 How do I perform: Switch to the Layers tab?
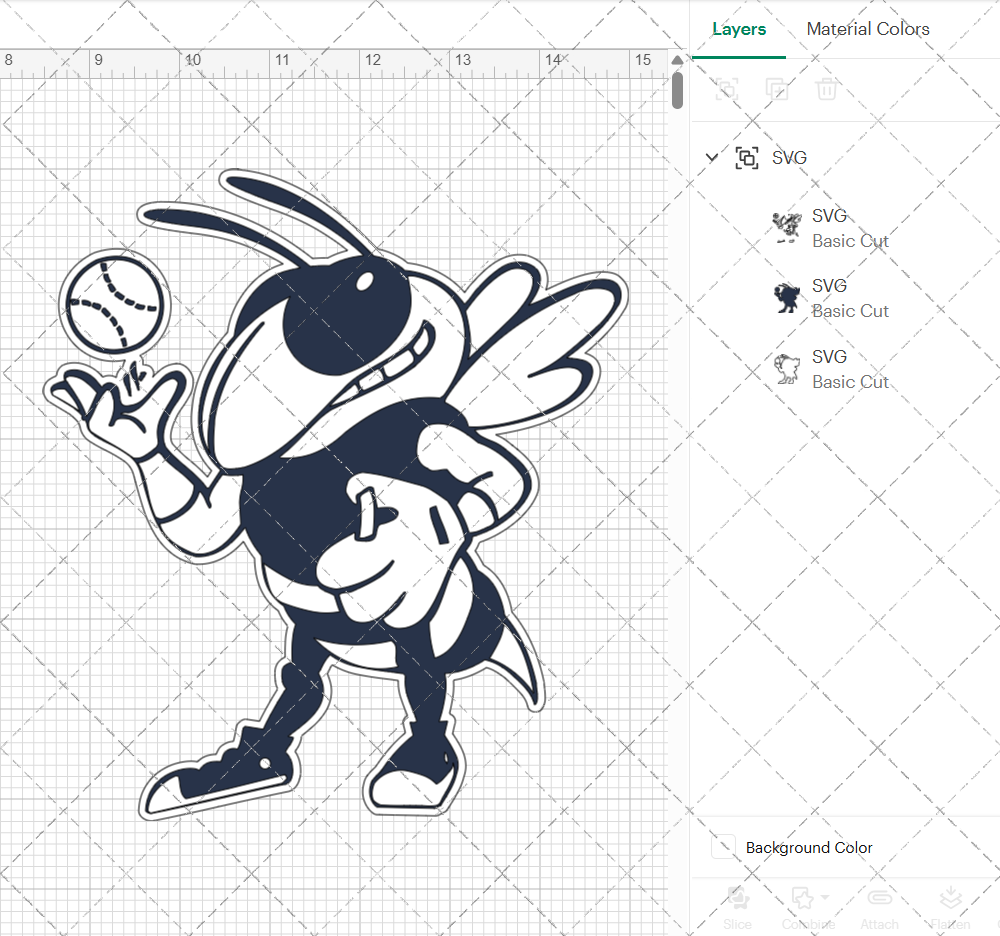coord(739,29)
